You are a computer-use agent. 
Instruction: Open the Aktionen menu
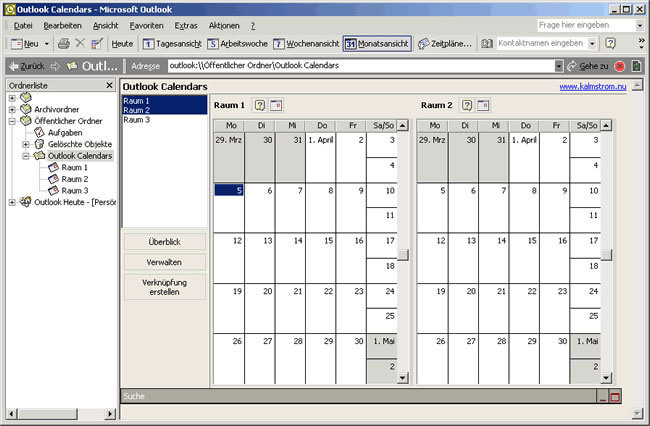click(223, 24)
